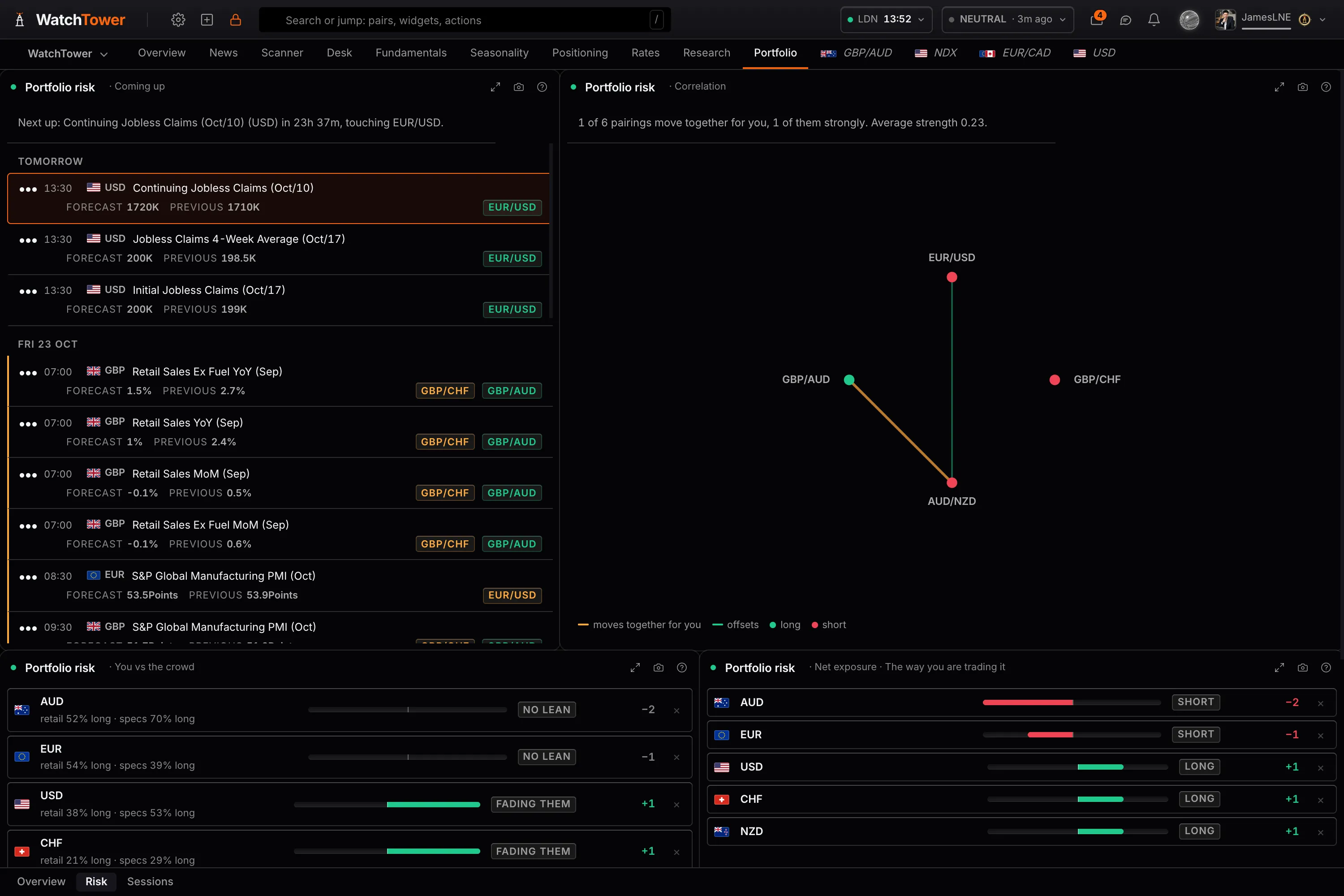Open the inbox icon with badge 4
This screenshot has width=1344, height=896.
(1097, 20)
